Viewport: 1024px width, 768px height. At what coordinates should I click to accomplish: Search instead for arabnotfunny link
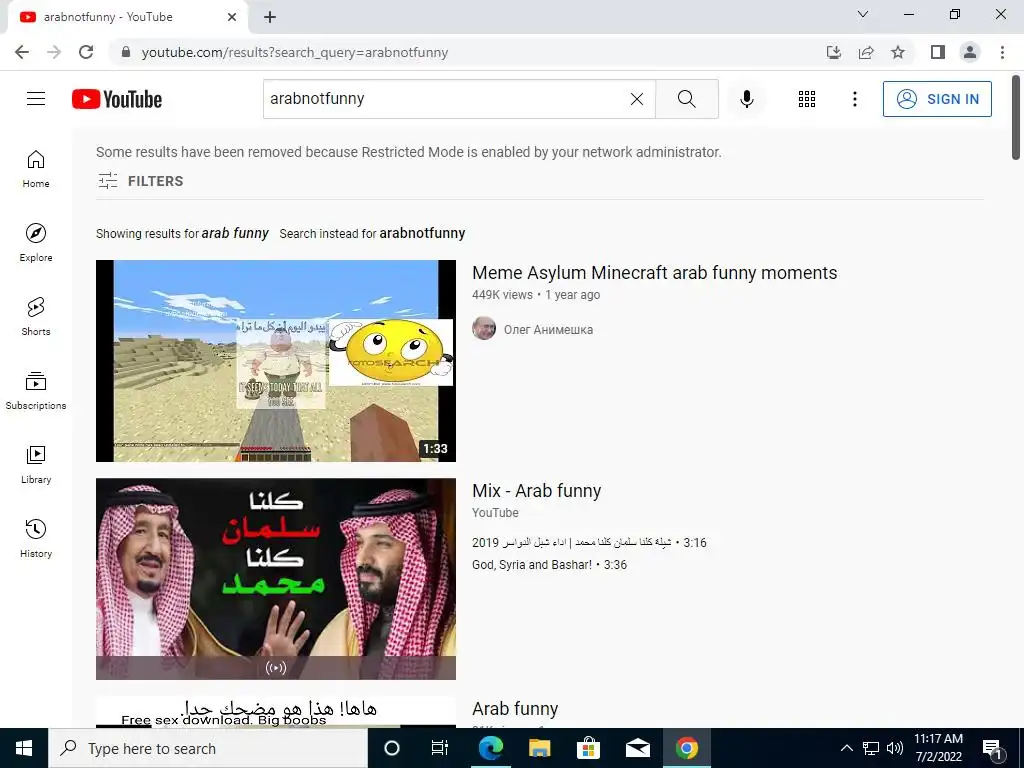[x=422, y=233]
